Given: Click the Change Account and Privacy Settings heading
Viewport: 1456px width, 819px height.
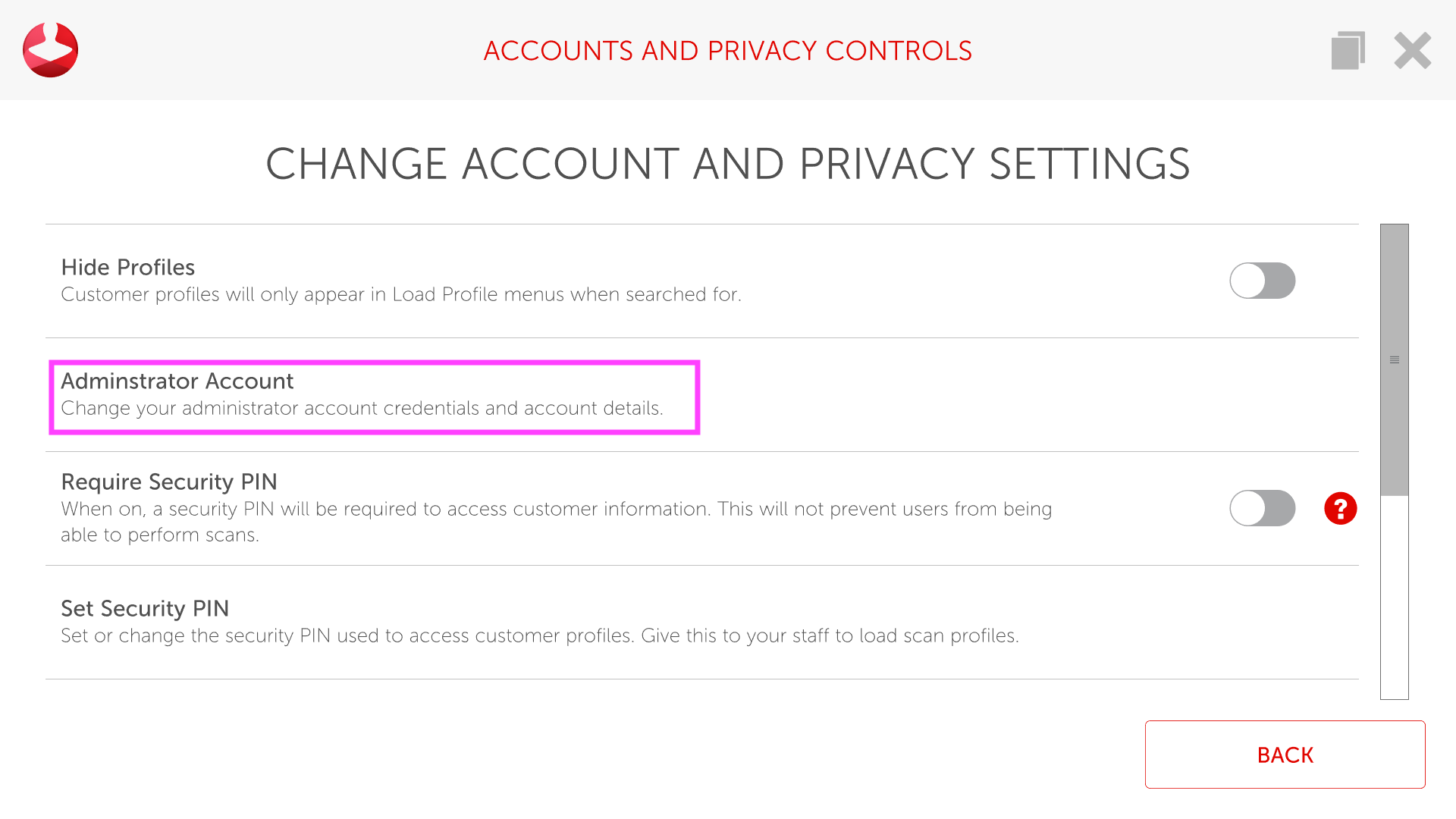Looking at the screenshot, I should point(727,164).
